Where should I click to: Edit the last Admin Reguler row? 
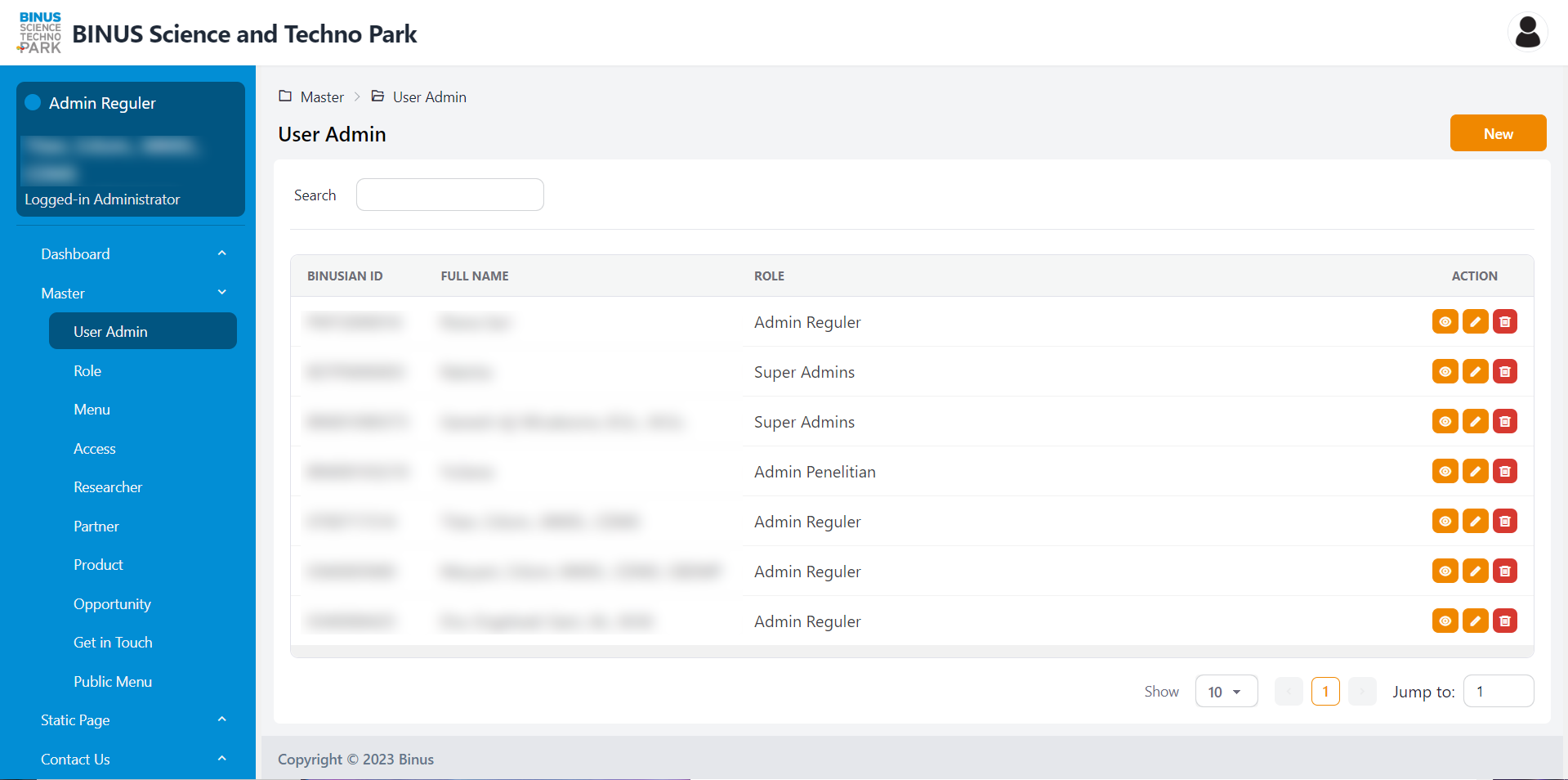1475,621
